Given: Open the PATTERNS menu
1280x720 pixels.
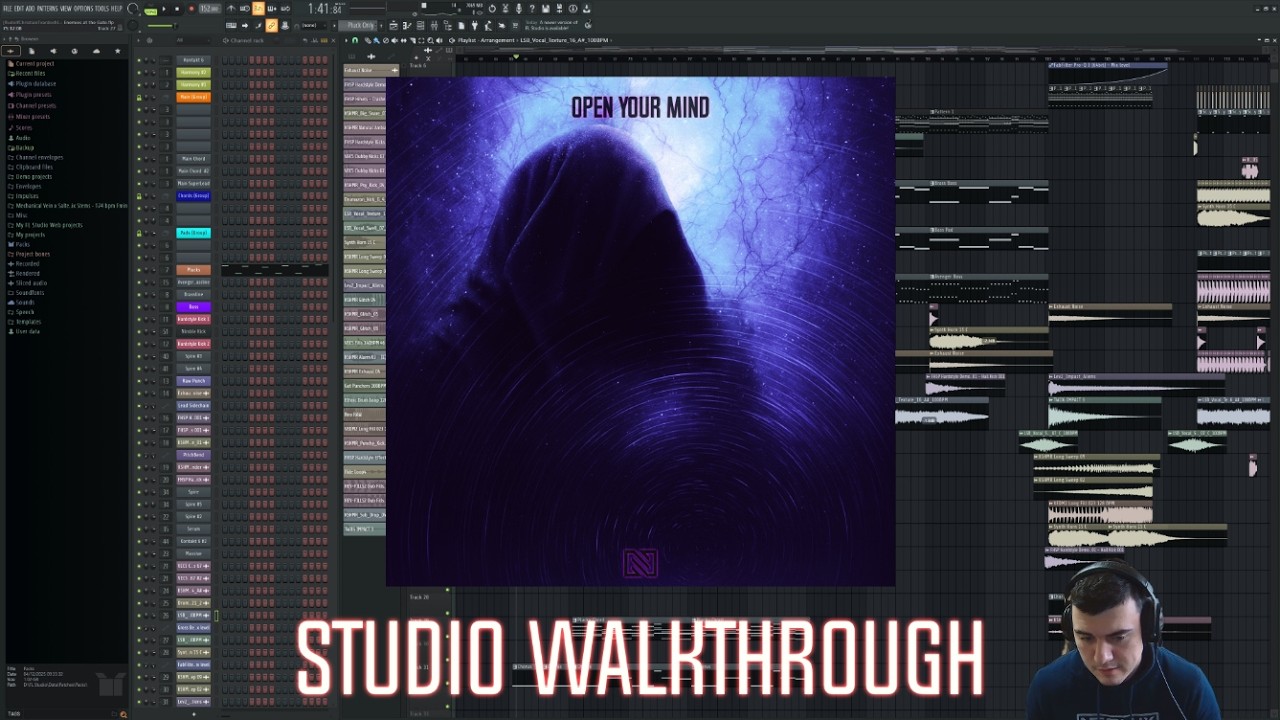Looking at the screenshot, I should [47, 8].
